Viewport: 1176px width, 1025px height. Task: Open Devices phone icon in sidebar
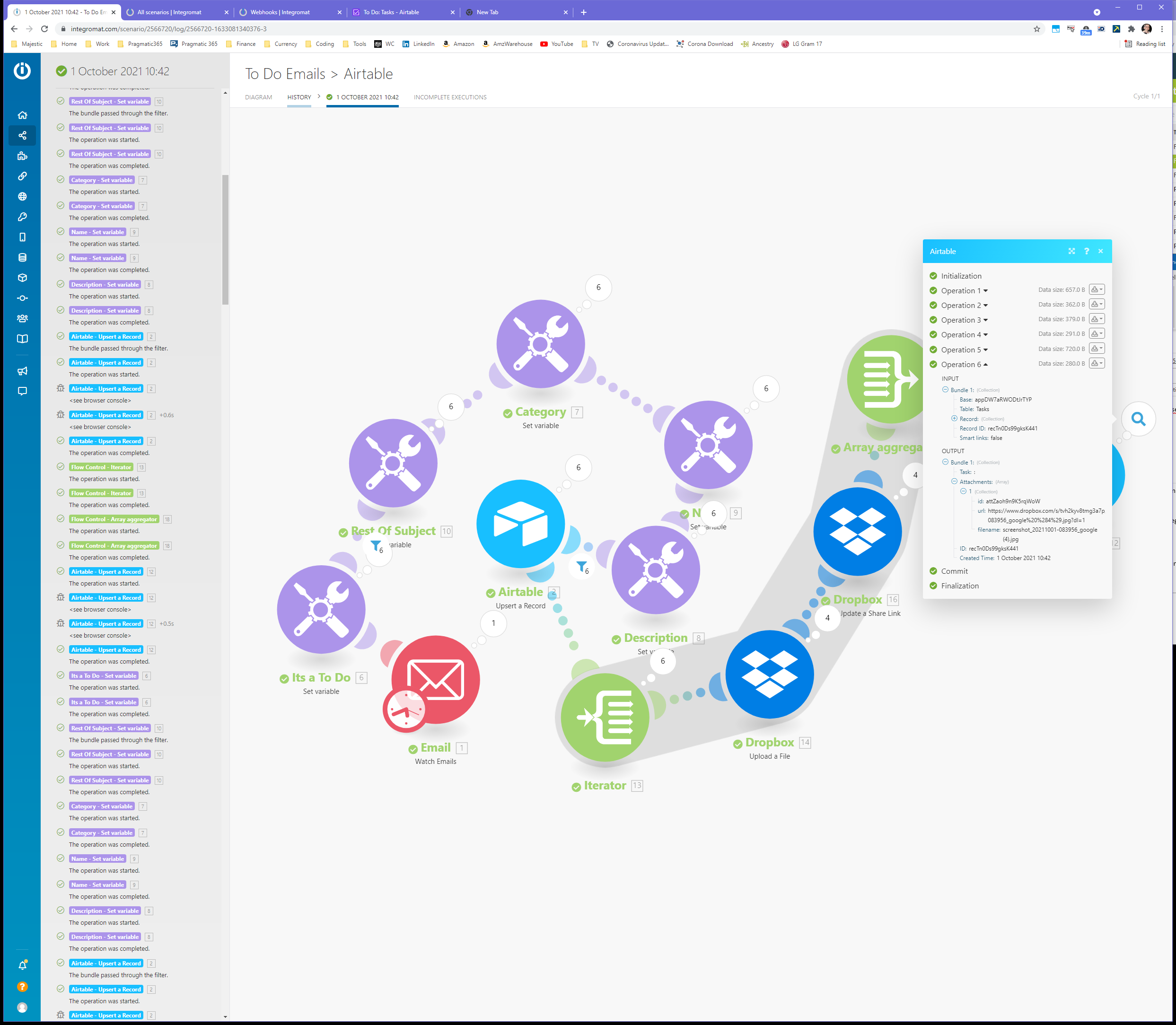pyautogui.click(x=22, y=237)
